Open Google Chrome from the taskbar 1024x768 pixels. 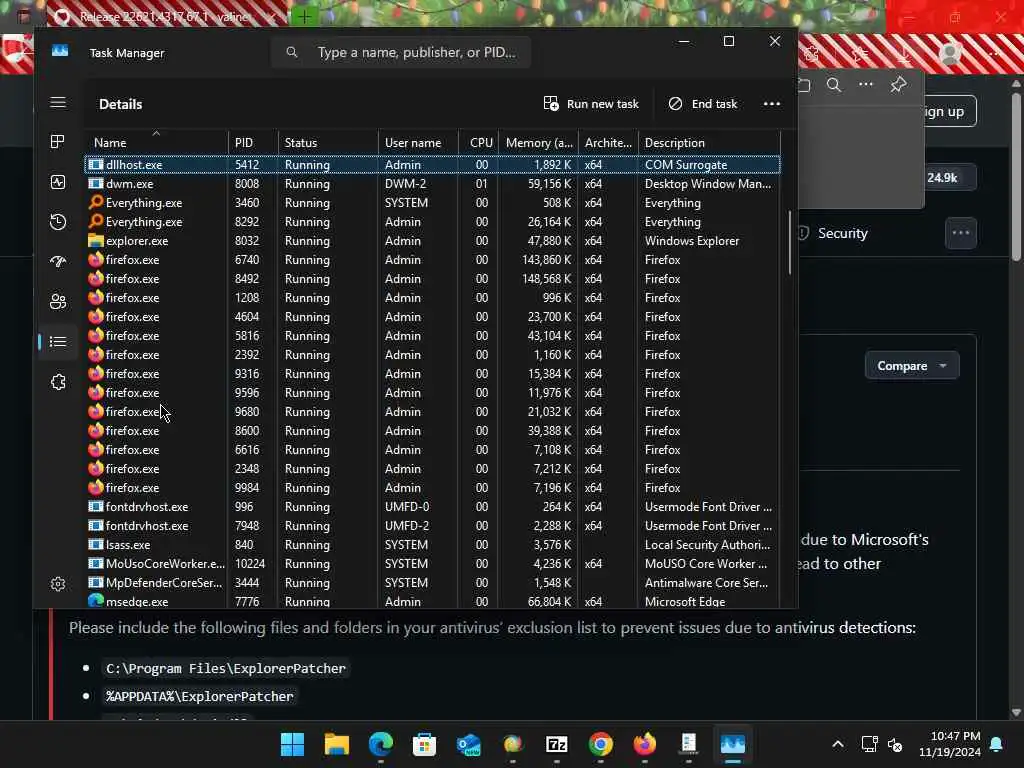click(601, 744)
